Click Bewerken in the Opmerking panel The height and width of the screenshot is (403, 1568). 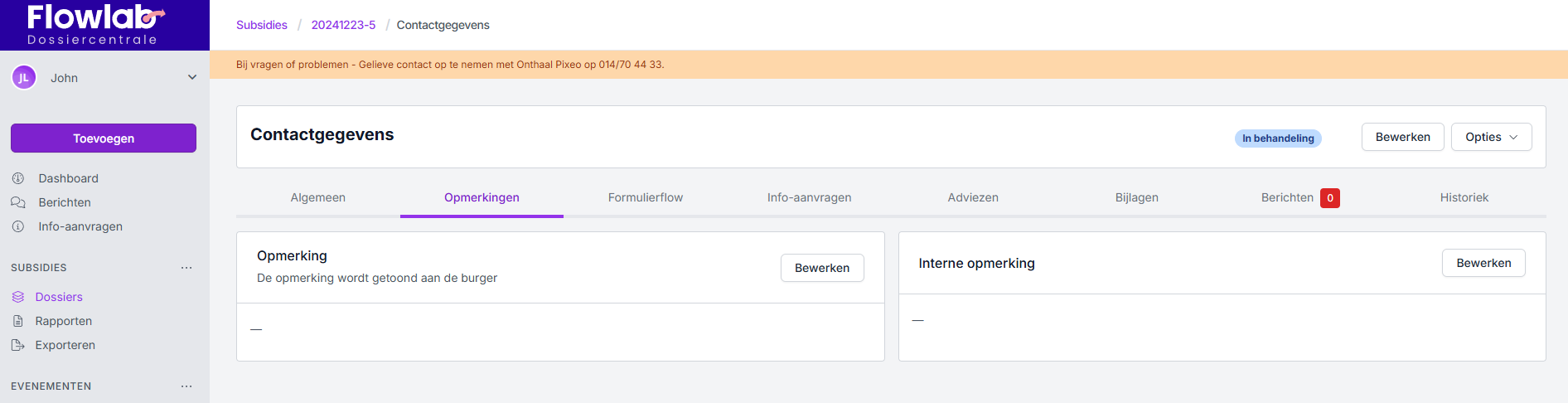[821, 268]
